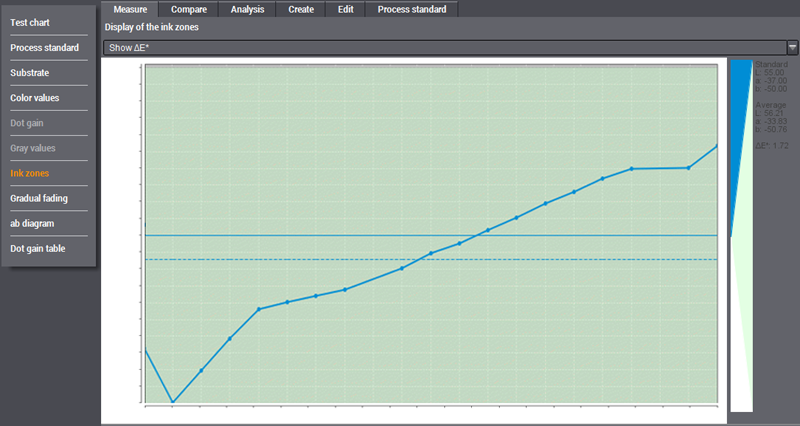Open Gradual fading view

[x=39, y=198]
